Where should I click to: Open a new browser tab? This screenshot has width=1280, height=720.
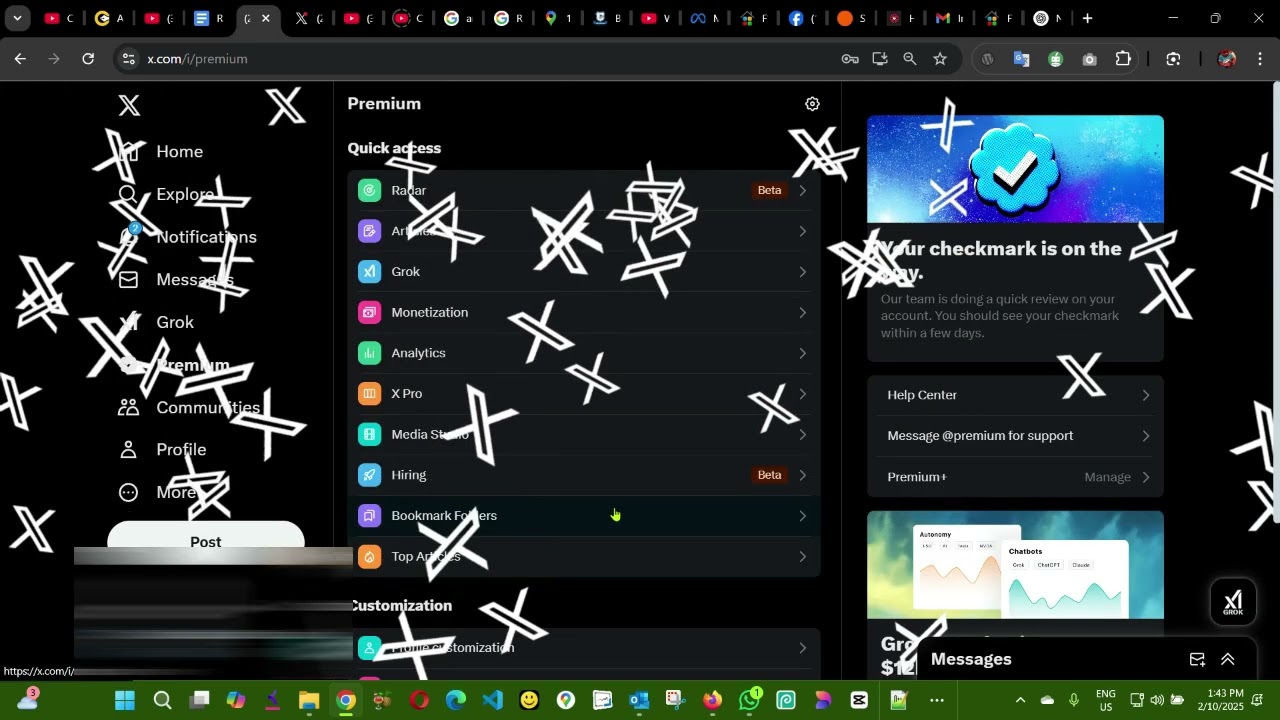1087,18
